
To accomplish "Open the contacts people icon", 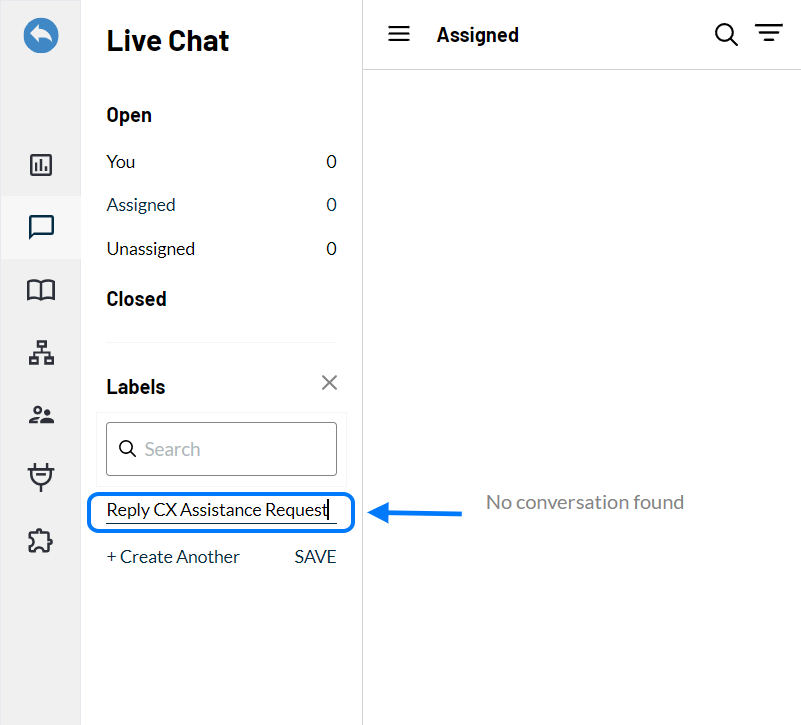I will [x=41, y=415].
